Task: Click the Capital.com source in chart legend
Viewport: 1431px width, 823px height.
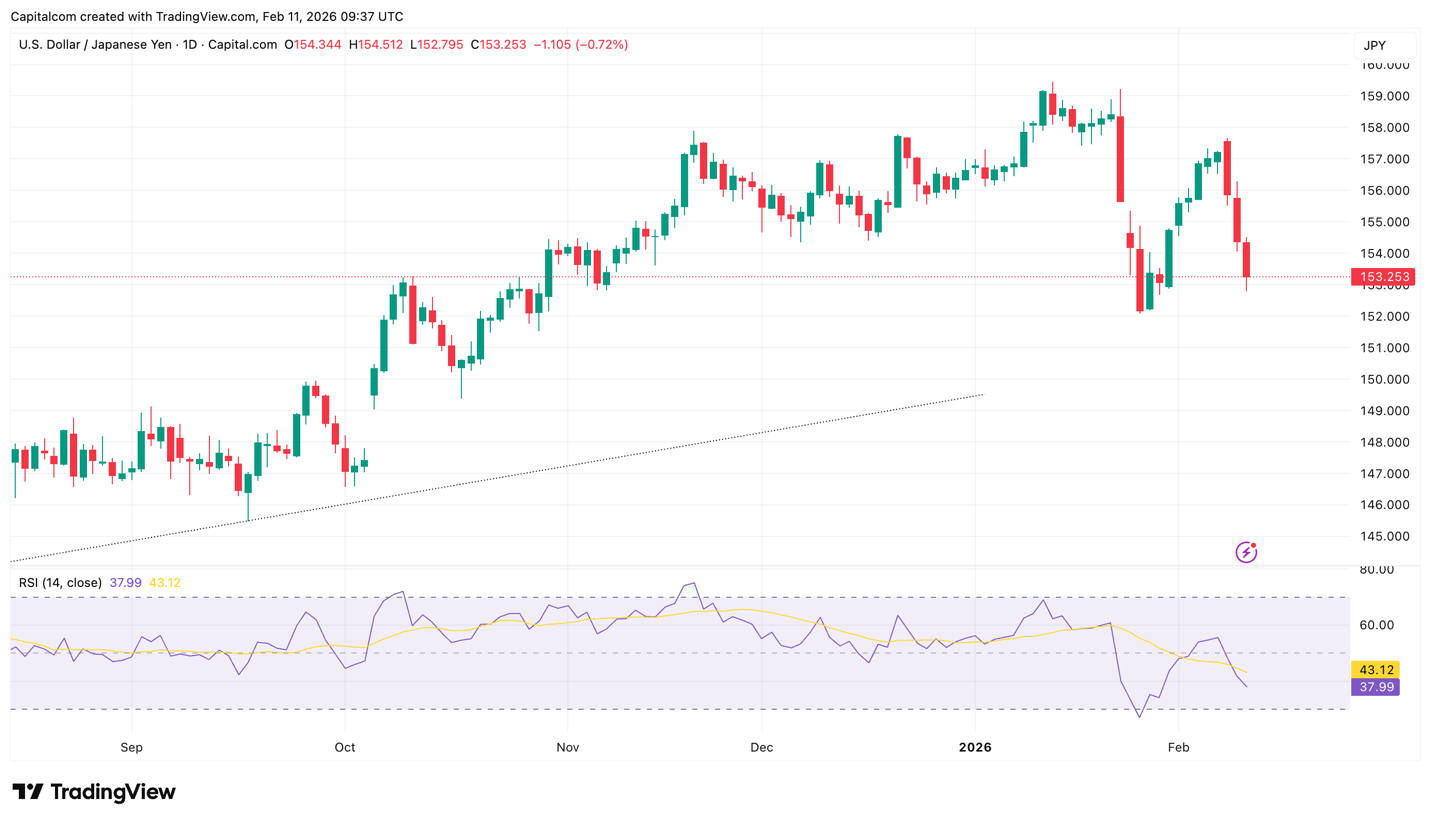Action: tap(243, 45)
